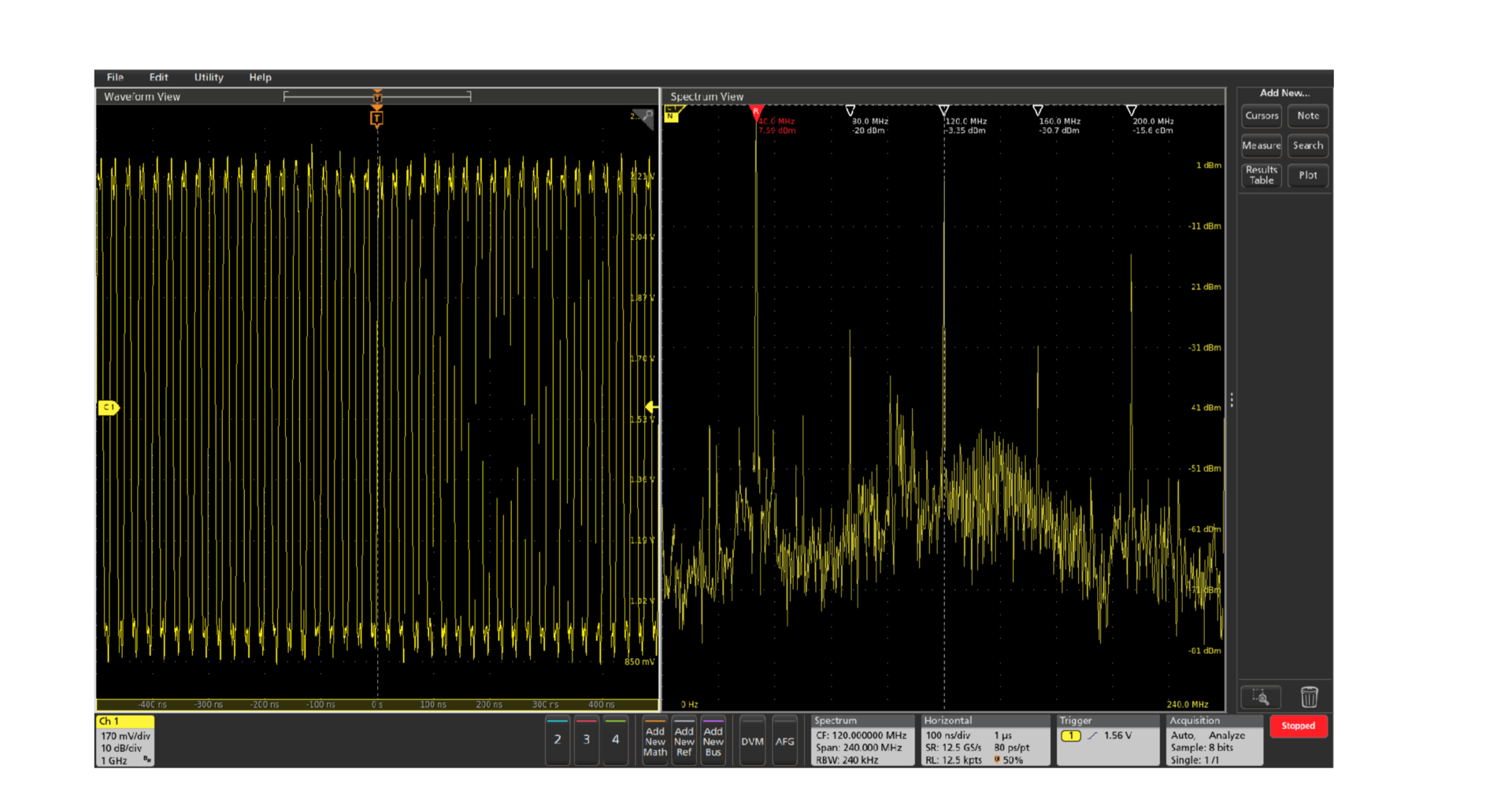Click the 170 mV/div channel scale
1512x799 pixels.
[125, 736]
